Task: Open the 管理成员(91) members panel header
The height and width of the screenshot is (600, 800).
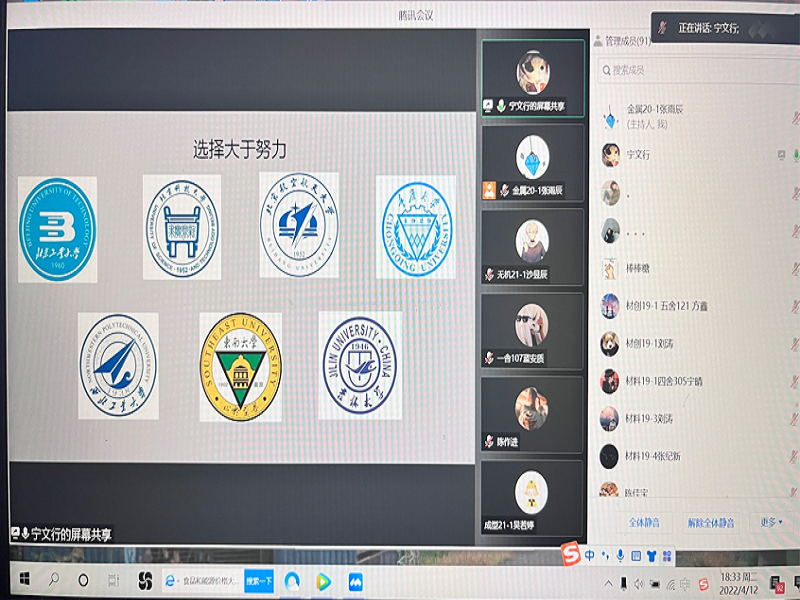Action: pos(622,41)
